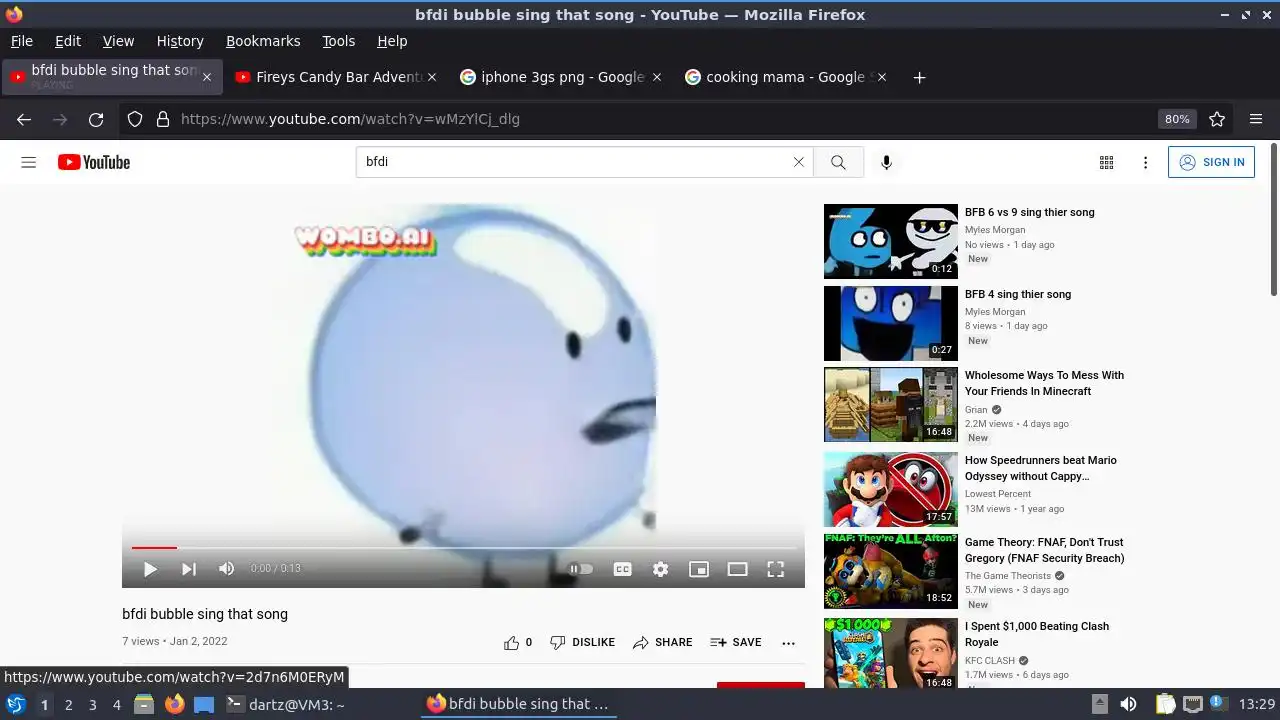
Task: Open YouTube settings three-dot menu
Action: pos(1145,162)
